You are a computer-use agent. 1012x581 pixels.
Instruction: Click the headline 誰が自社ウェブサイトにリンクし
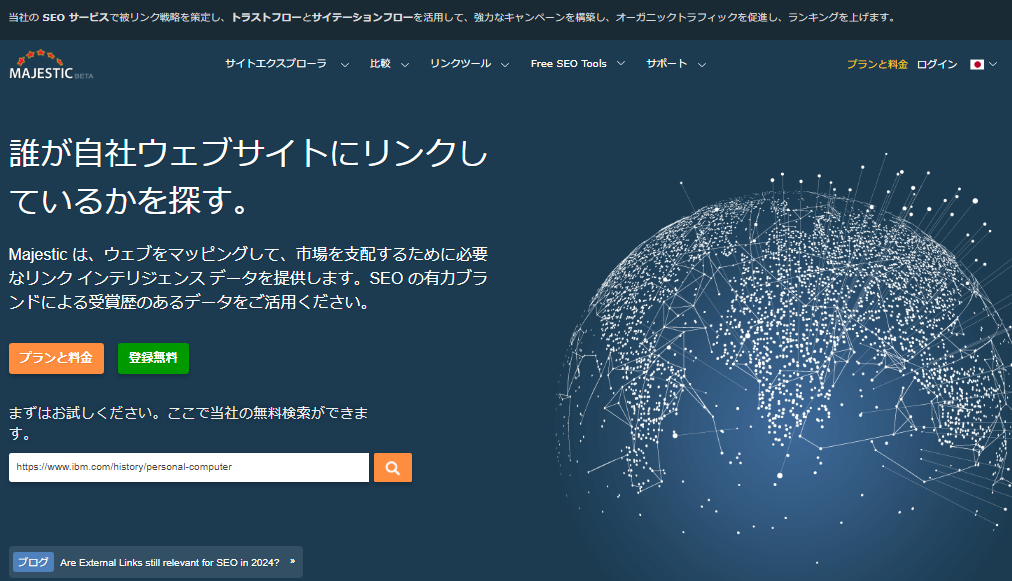pos(248,153)
